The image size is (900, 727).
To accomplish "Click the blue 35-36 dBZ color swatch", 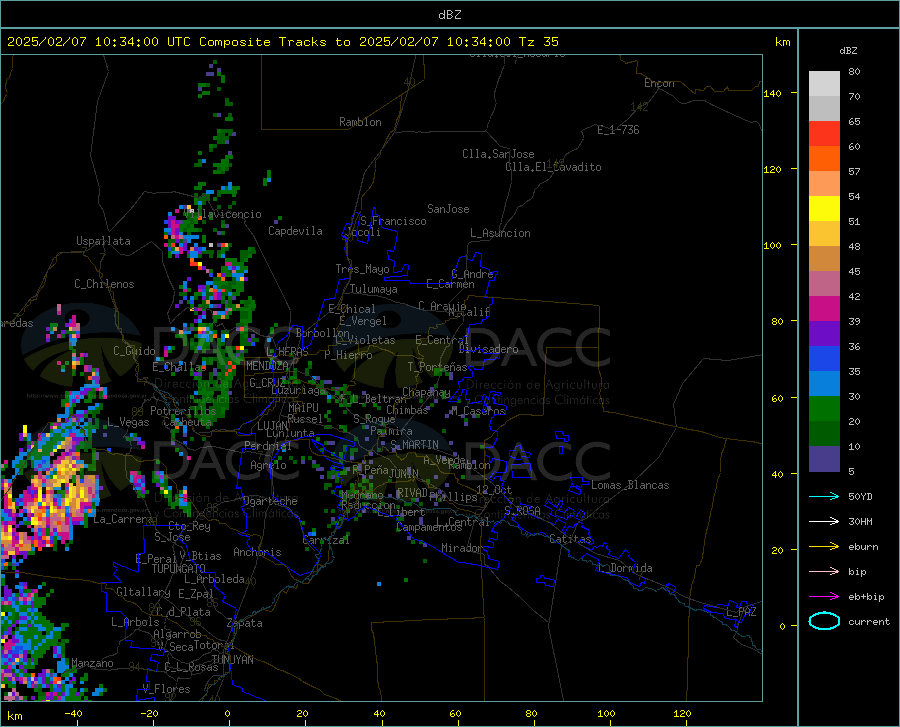I will pyautogui.click(x=824, y=359).
